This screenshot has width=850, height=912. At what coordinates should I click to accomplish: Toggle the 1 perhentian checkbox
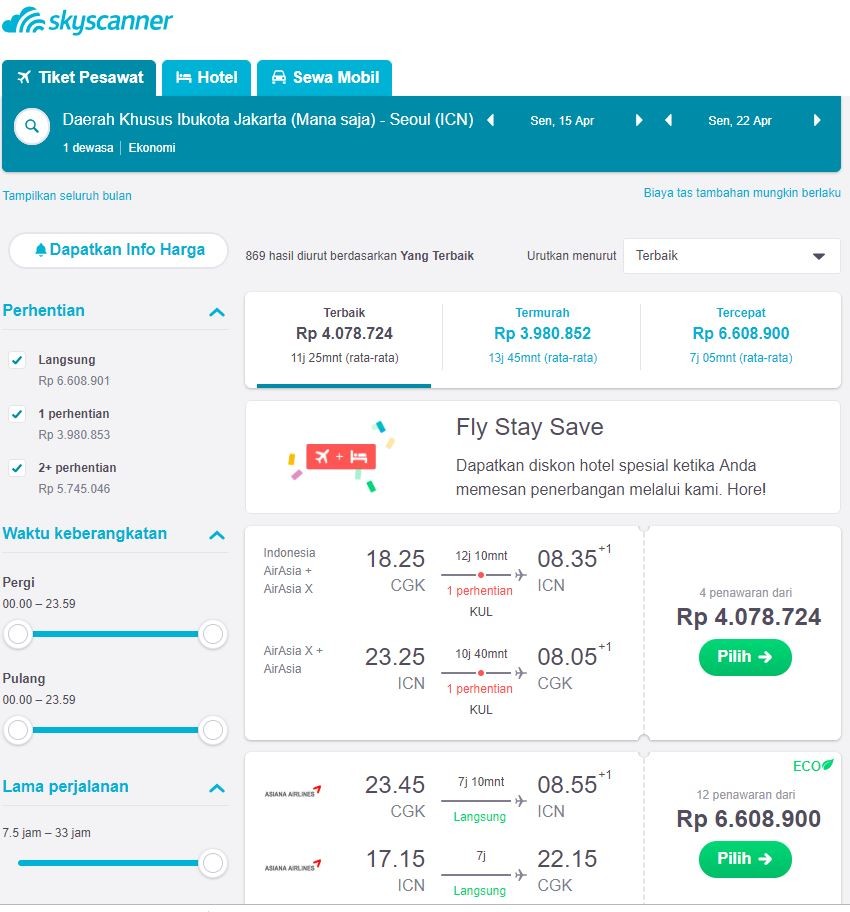pyautogui.click(x=17, y=414)
